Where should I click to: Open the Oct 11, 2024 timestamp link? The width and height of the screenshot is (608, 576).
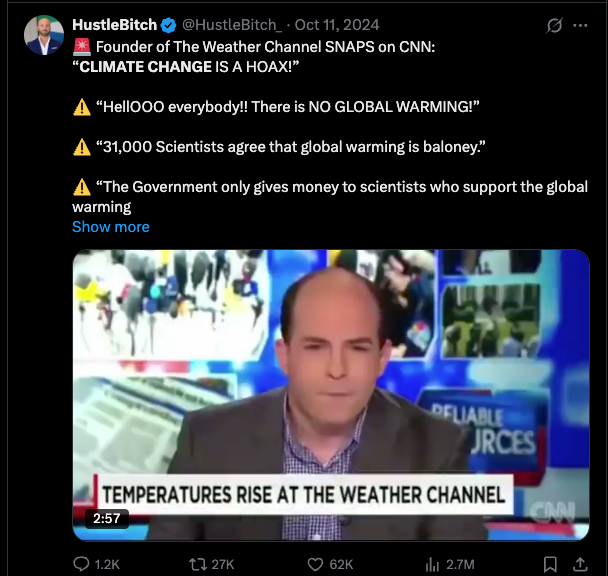(x=337, y=25)
